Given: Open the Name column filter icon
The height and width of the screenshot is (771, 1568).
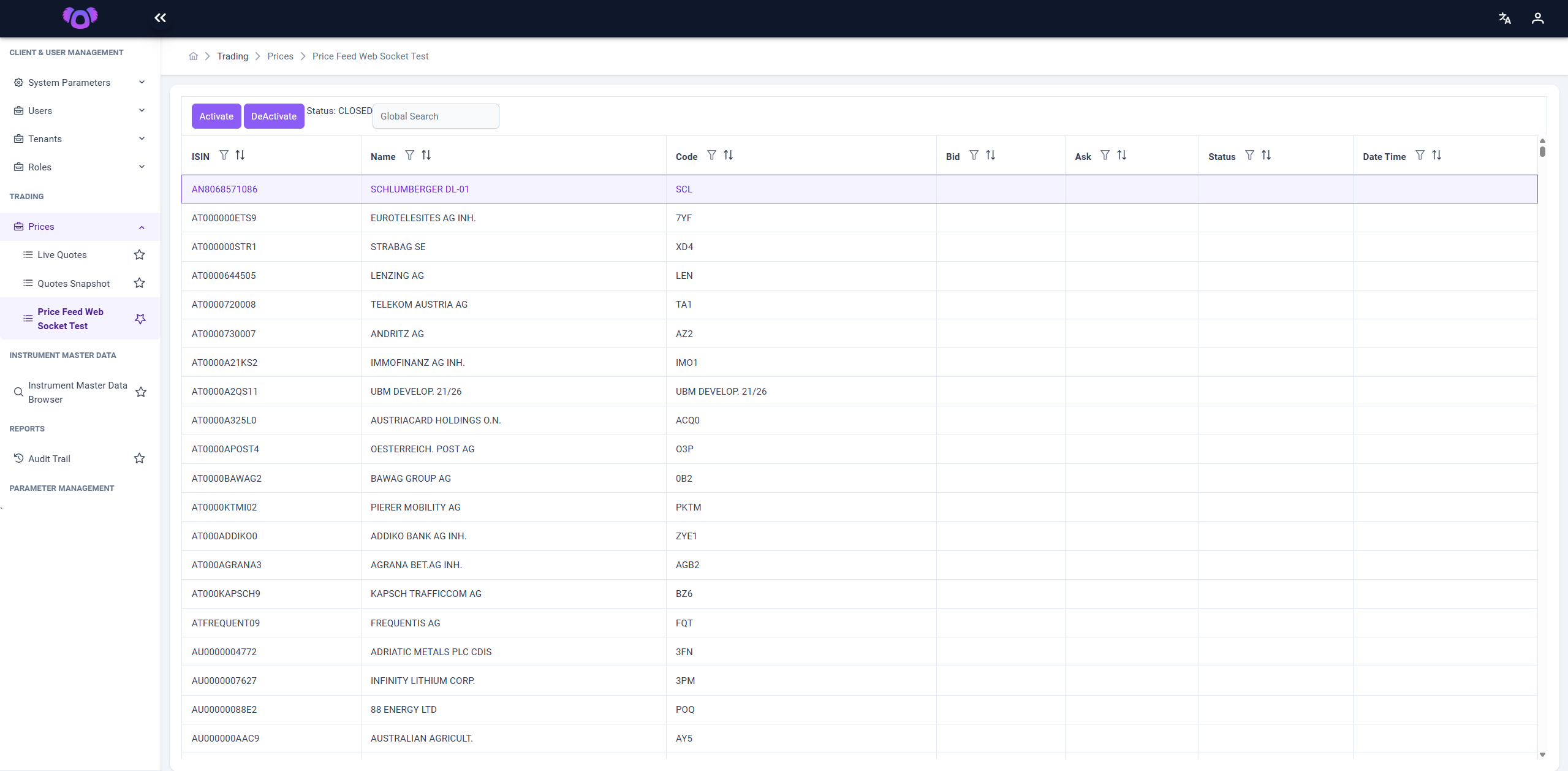Looking at the screenshot, I should [410, 156].
